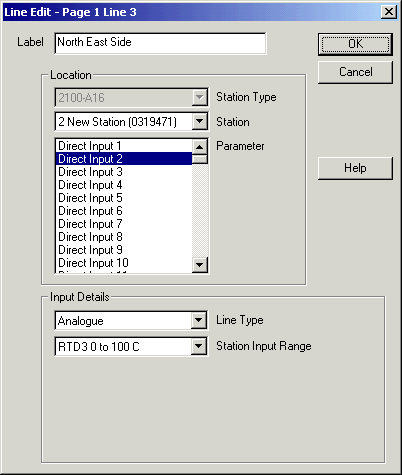Expand the Station dropdown arrow

tap(199, 121)
